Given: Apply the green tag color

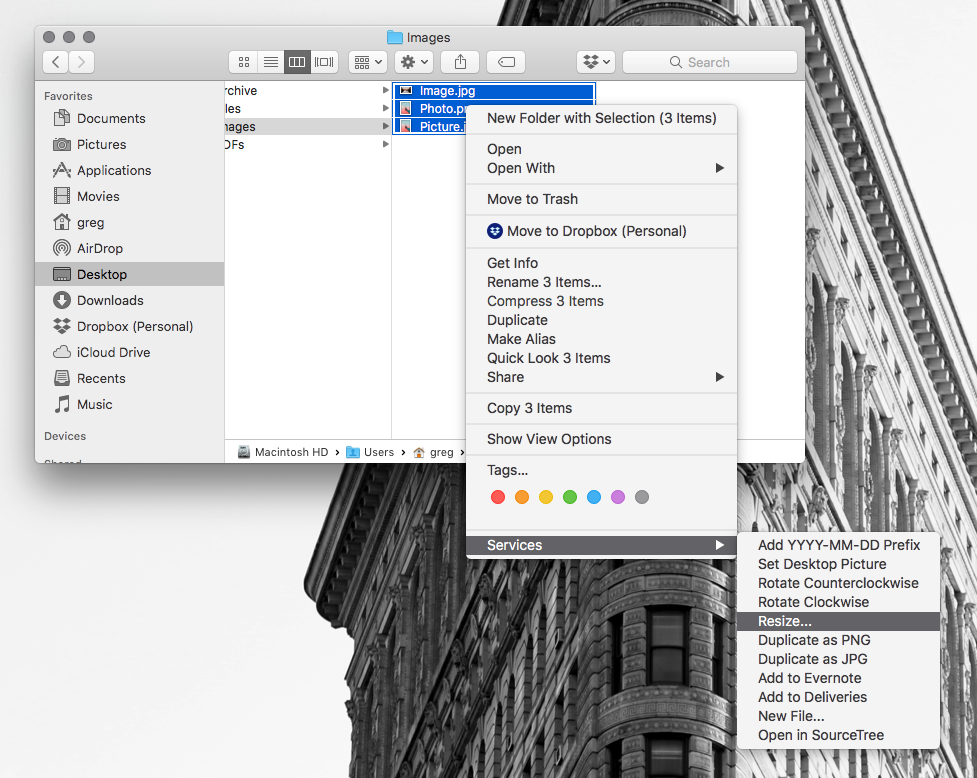Looking at the screenshot, I should coord(570,497).
